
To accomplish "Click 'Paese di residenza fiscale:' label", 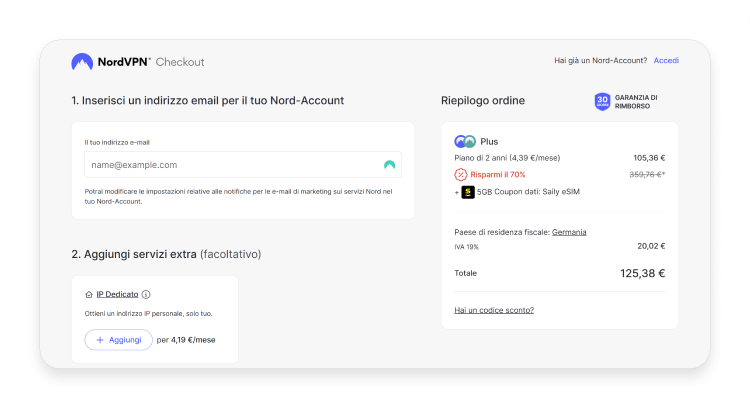I will (502, 232).
